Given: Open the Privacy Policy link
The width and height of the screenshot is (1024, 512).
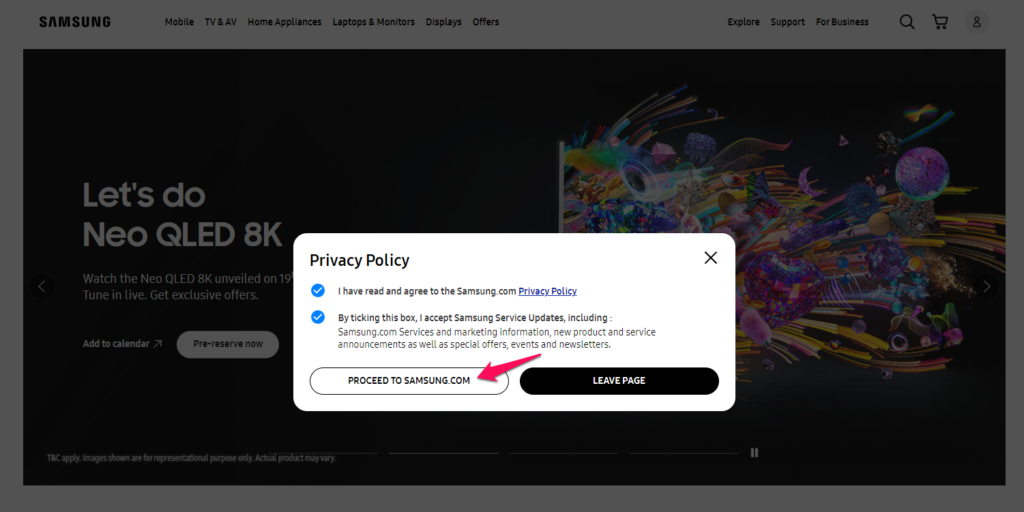Looking at the screenshot, I should tap(547, 291).
